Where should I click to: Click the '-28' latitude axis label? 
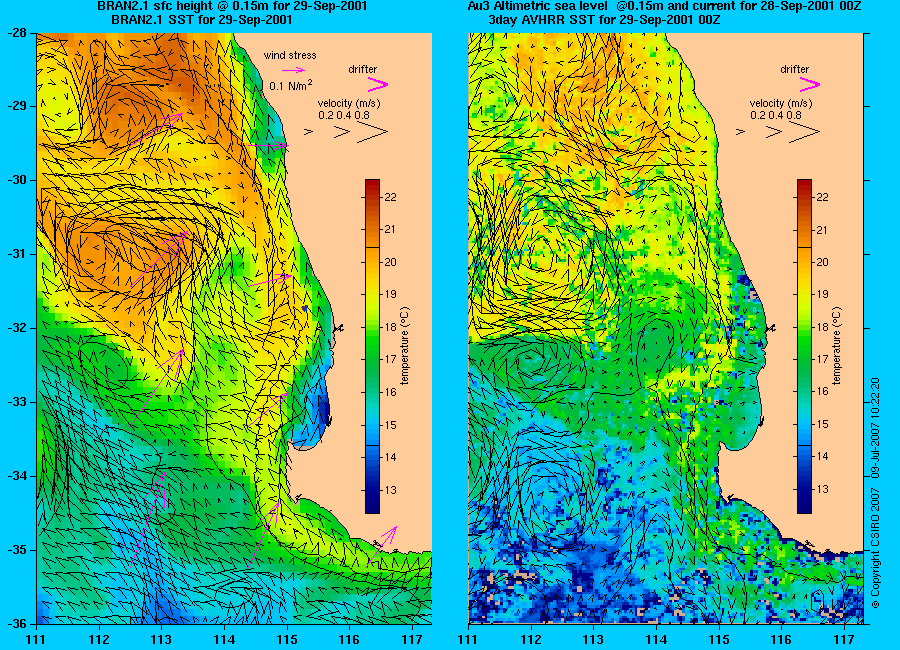tap(17, 33)
